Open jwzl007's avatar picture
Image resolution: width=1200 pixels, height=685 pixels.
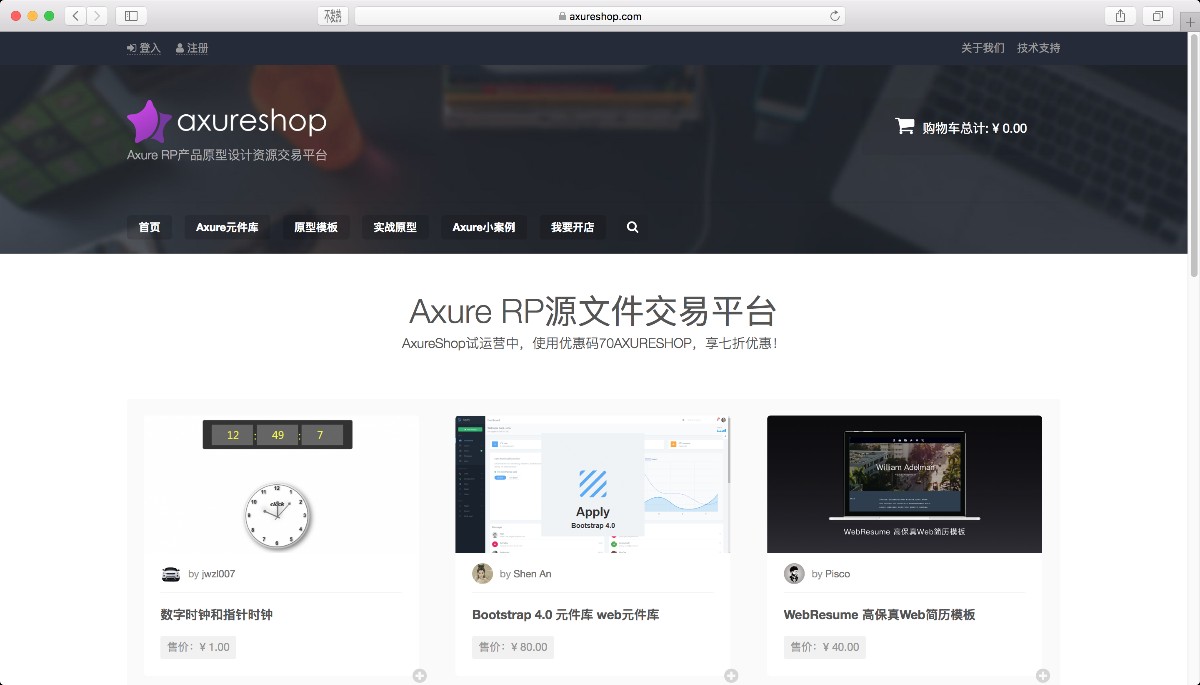click(170, 574)
